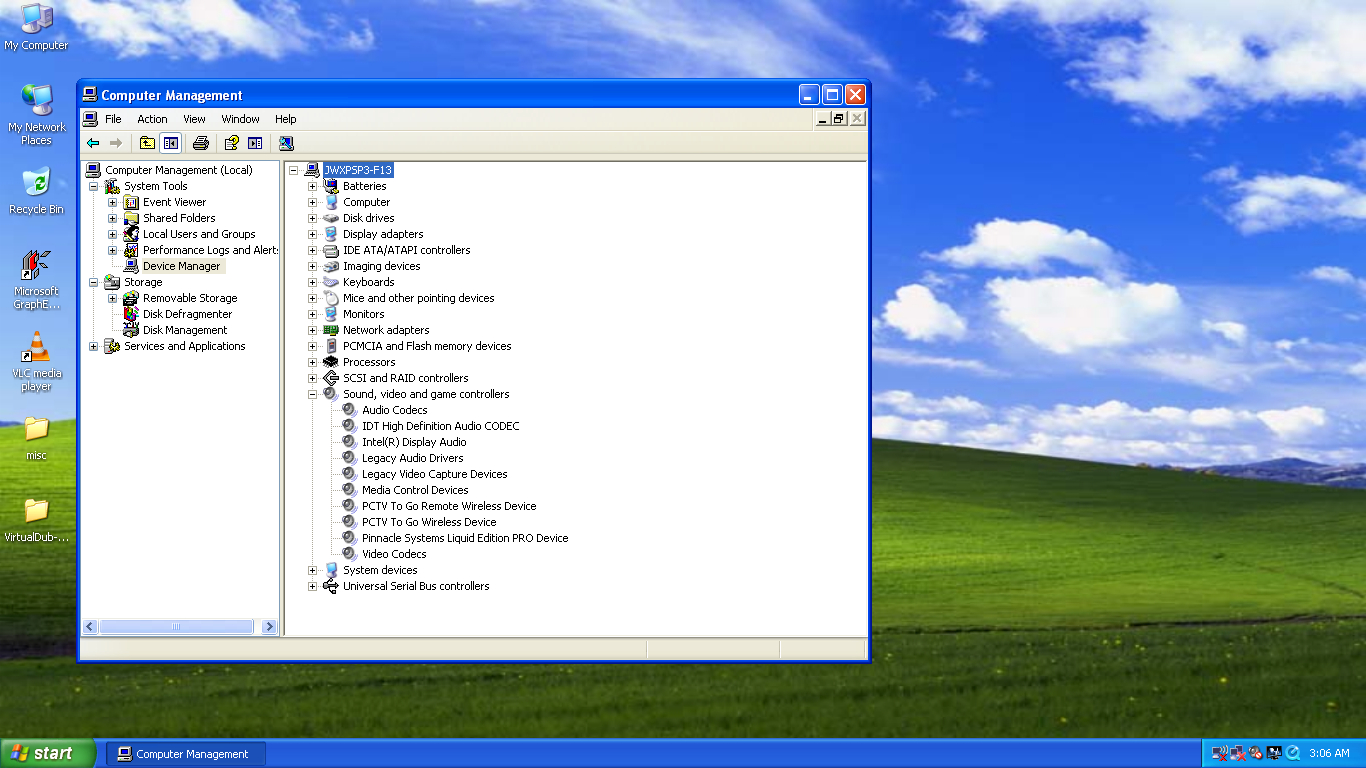Click the Properties help toolbar icon

(x=231, y=143)
